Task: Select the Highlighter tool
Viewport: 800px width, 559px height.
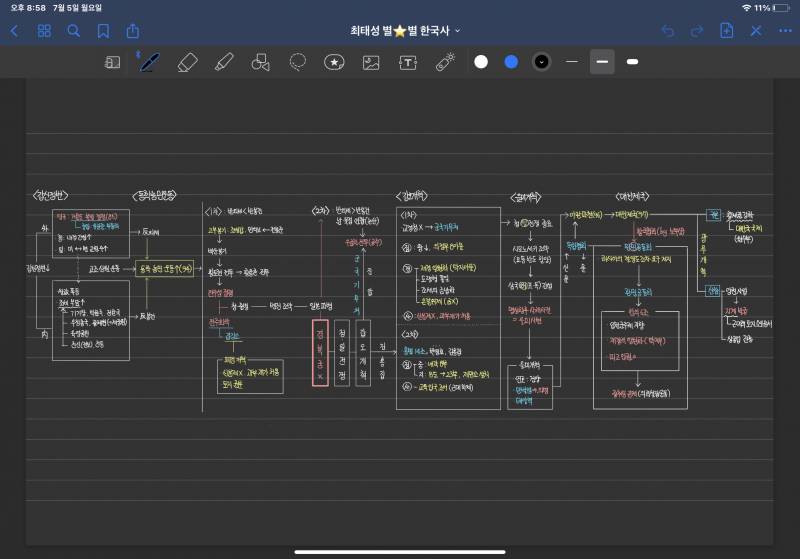Action: click(224, 62)
